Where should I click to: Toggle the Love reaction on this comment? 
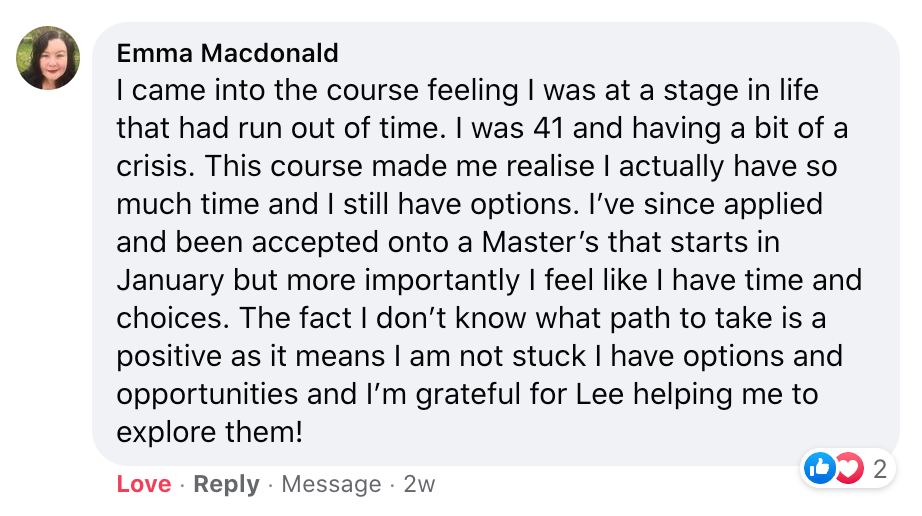[144, 484]
